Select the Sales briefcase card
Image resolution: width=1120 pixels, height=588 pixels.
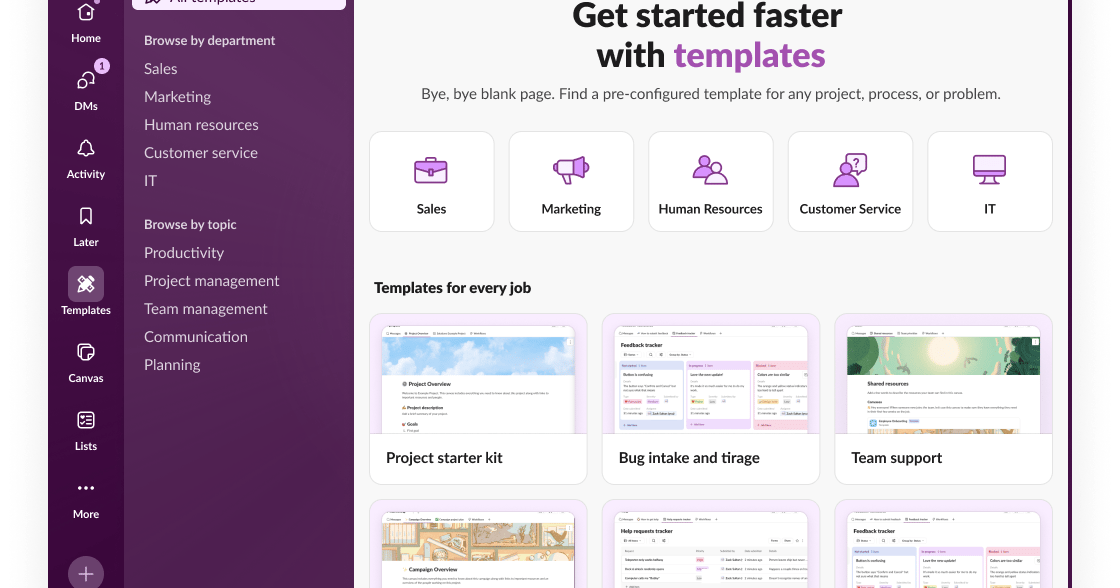[431, 181]
